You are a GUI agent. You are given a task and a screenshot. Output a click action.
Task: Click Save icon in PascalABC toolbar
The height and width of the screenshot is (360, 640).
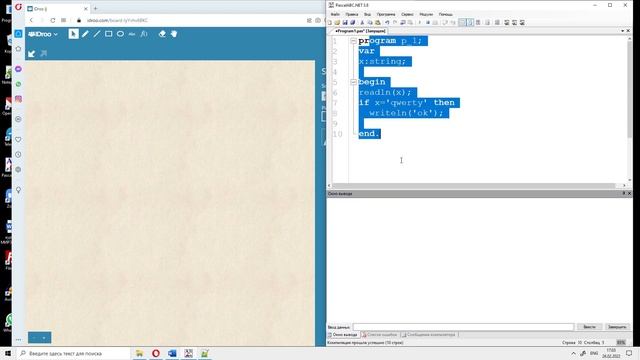(345, 22)
